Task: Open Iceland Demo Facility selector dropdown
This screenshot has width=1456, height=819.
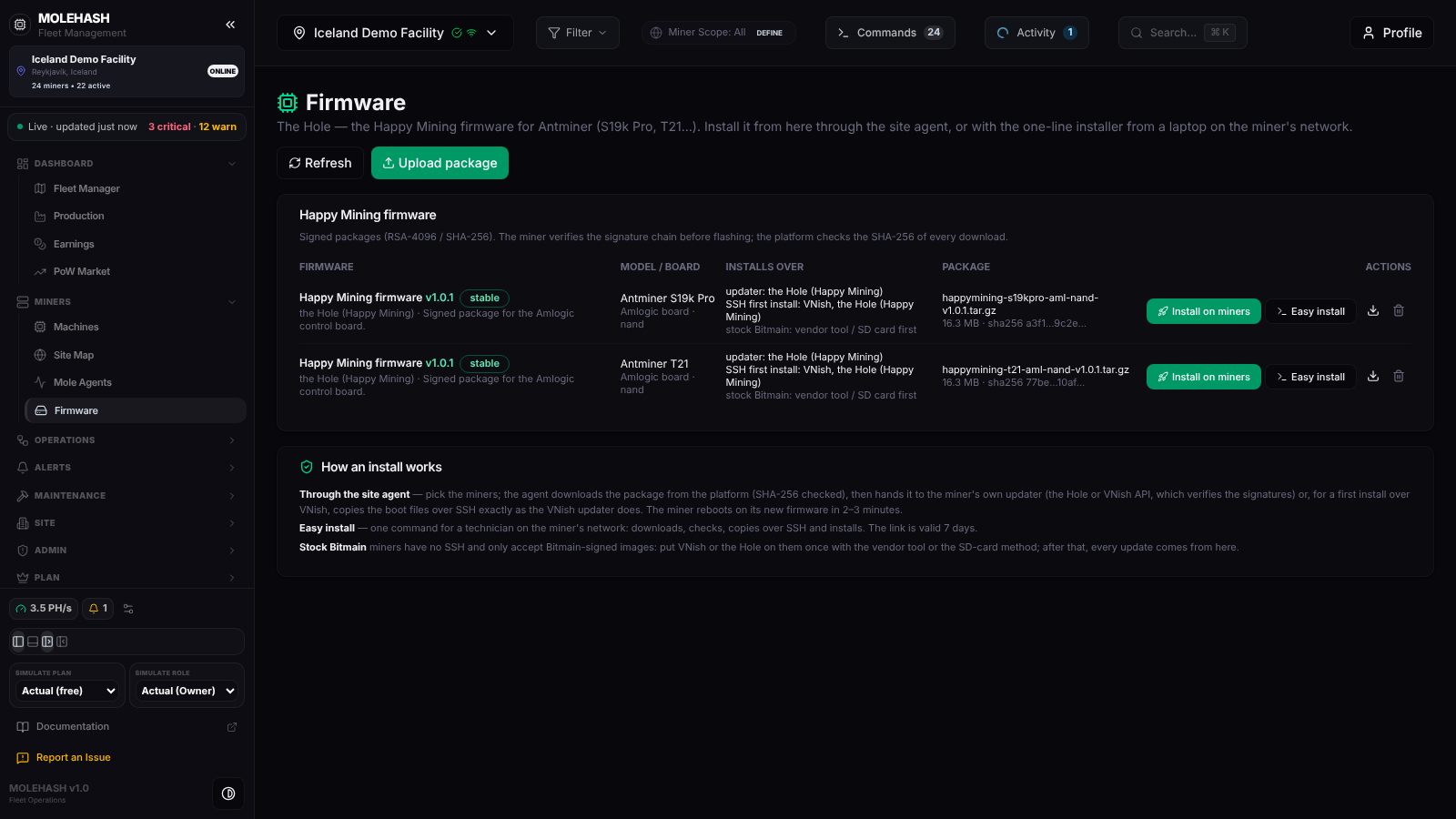Action: coord(395,33)
